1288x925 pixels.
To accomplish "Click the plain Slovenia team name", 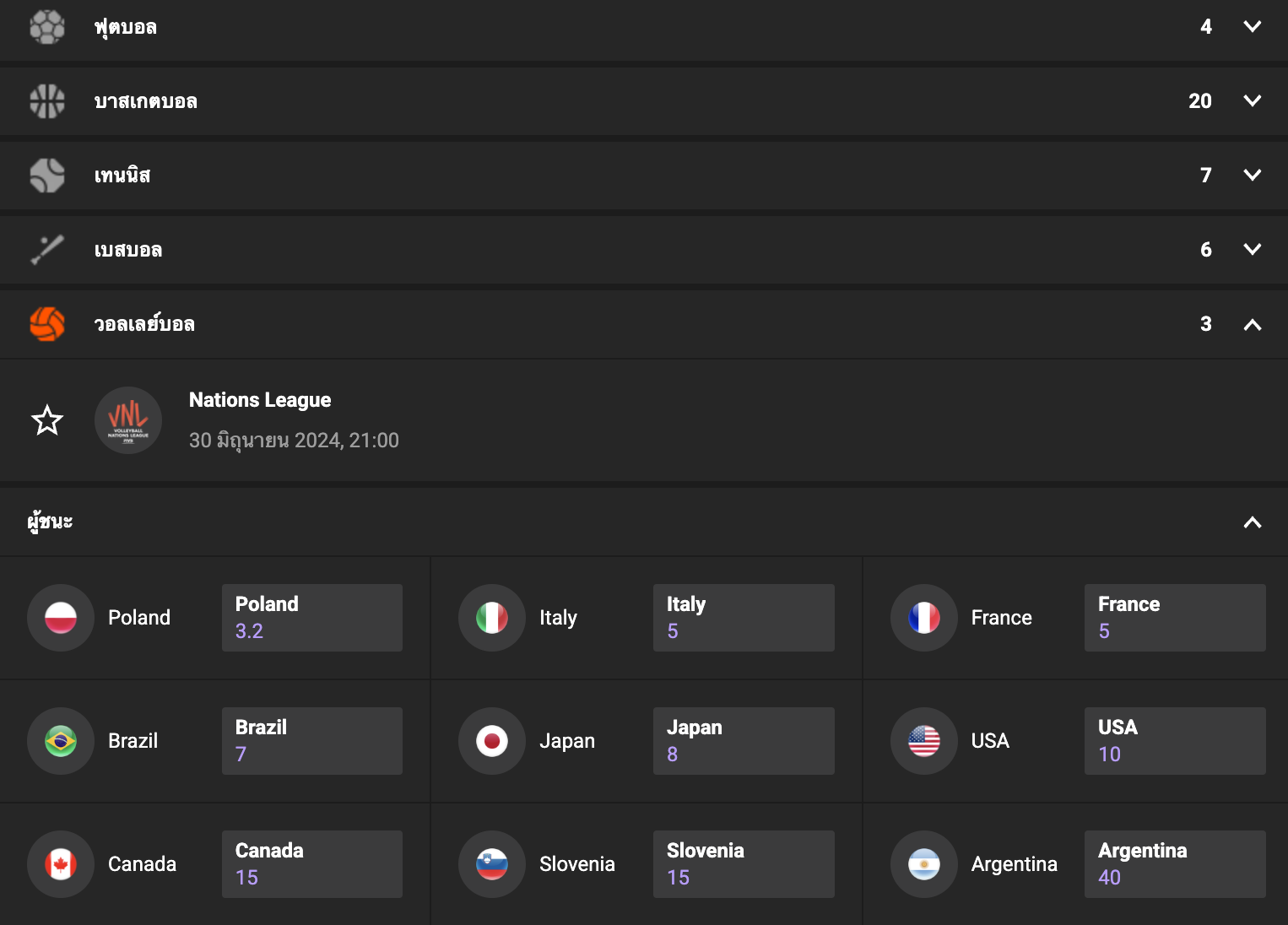I will click(x=577, y=864).
